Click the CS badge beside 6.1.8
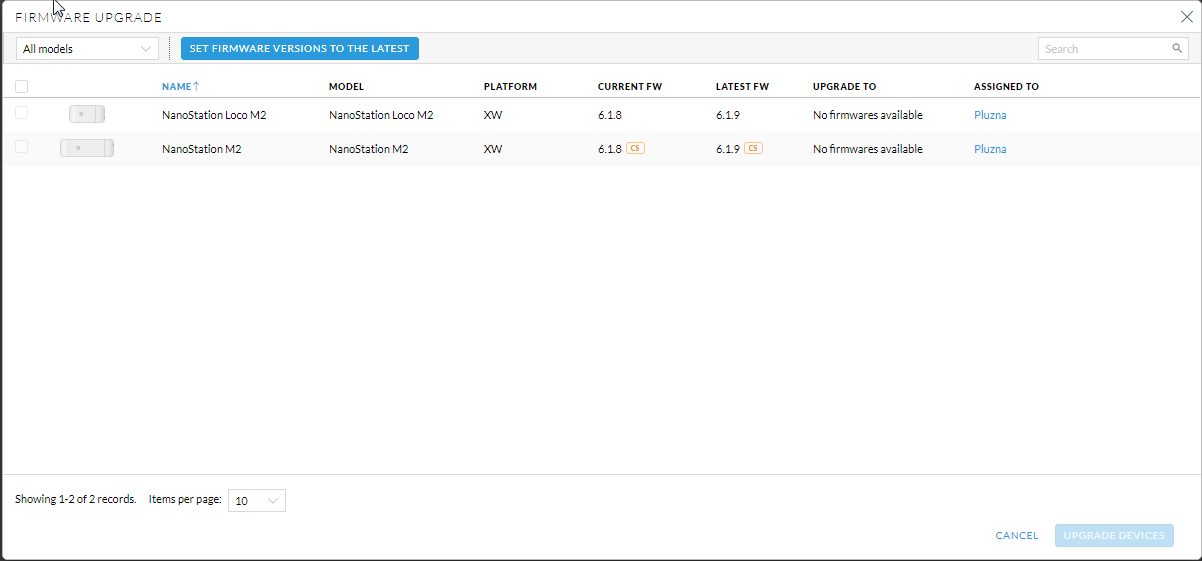 [635, 149]
